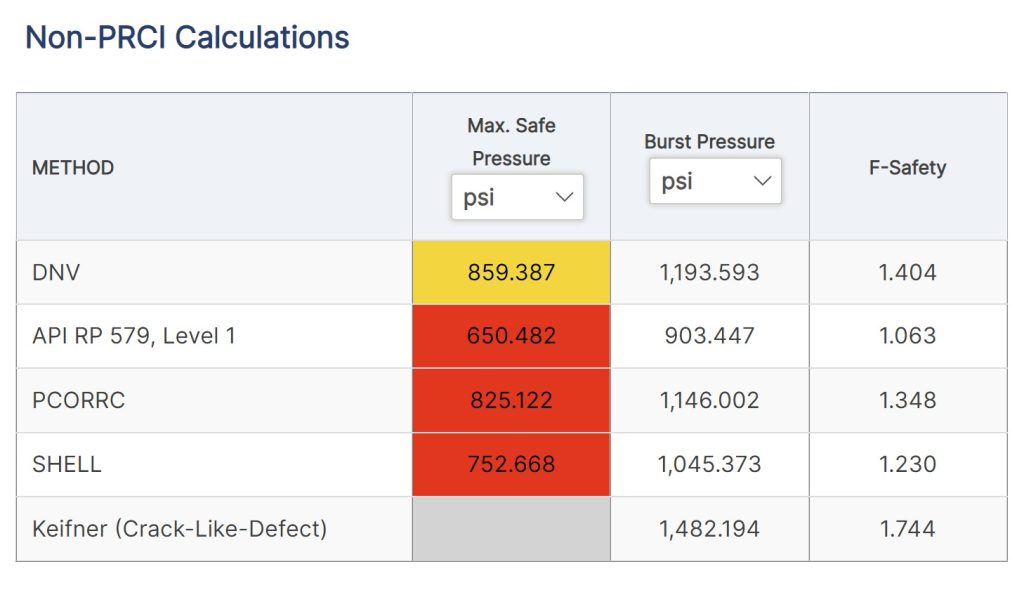This screenshot has width=1024, height=590.
Task: Open the Max. Safe Pressure unit dropdown
Action: [x=516, y=197]
